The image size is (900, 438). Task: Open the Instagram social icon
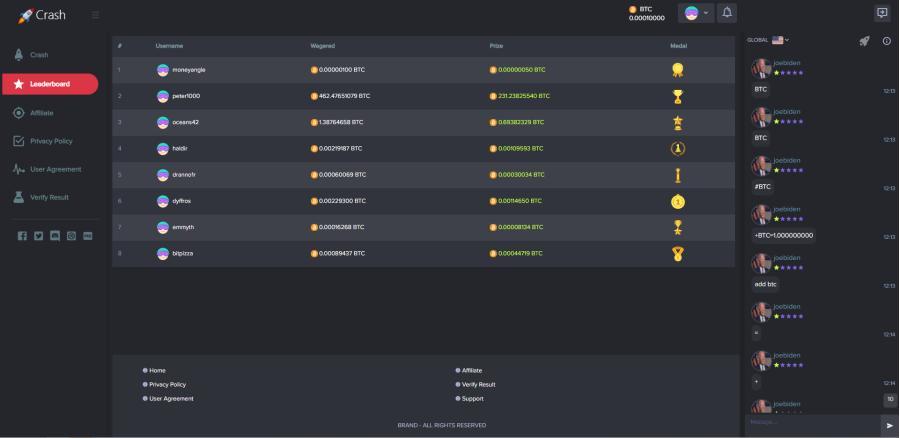[71, 236]
